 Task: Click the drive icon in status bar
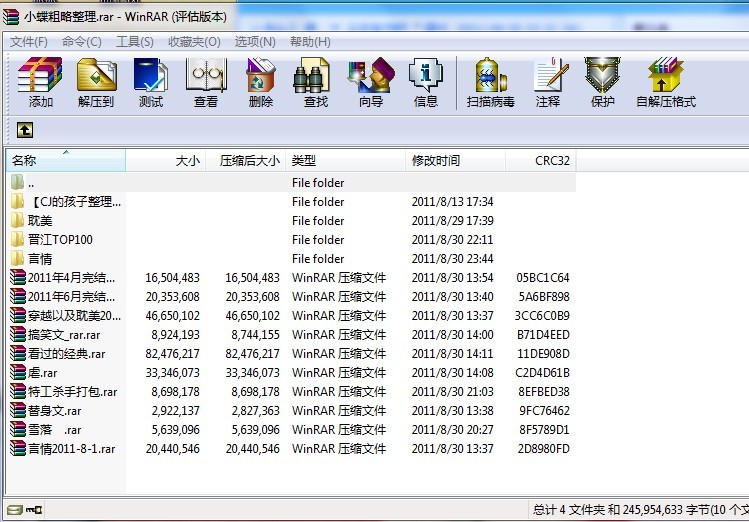pos(14,510)
